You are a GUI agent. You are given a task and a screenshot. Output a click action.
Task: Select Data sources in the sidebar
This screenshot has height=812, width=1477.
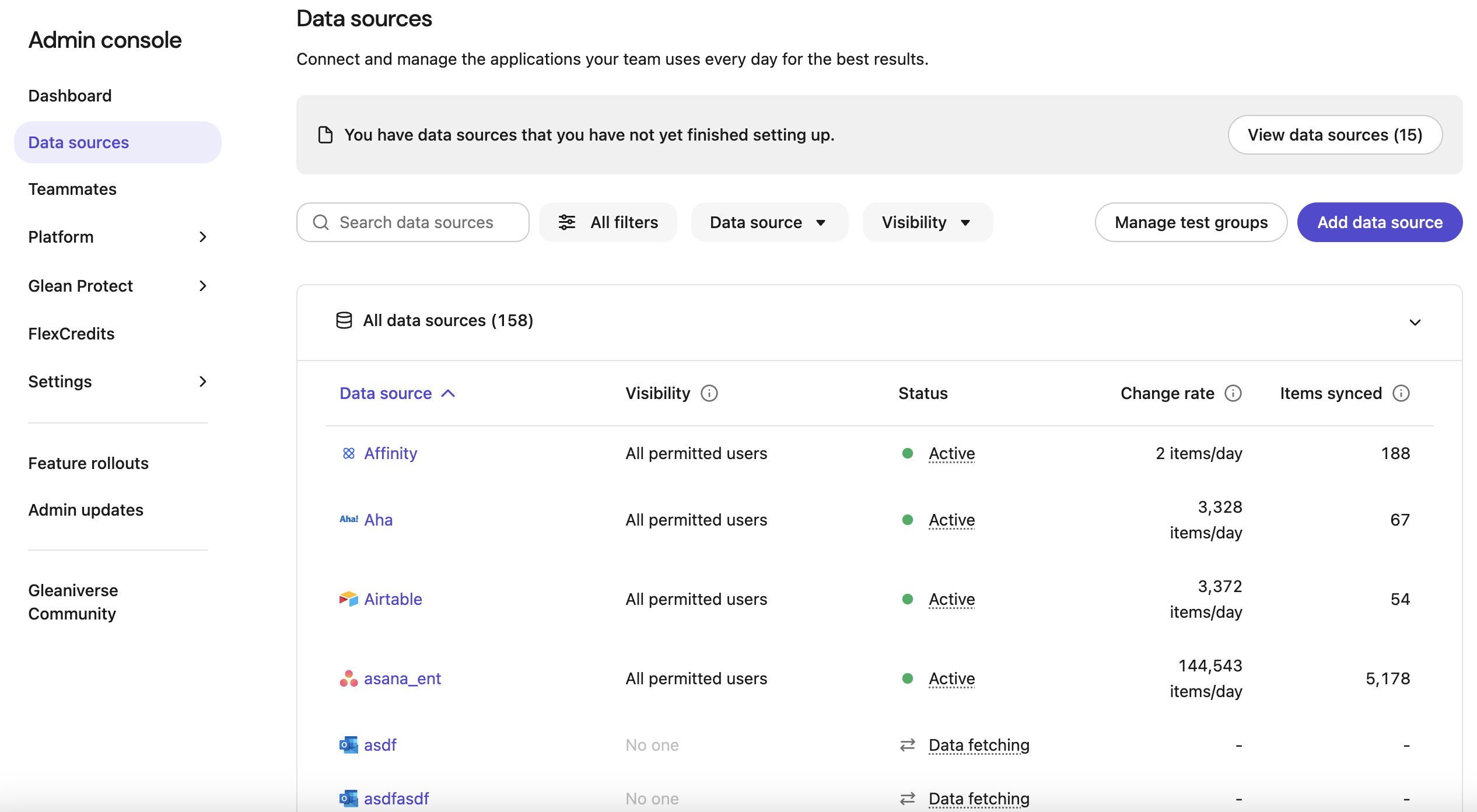click(118, 142)
